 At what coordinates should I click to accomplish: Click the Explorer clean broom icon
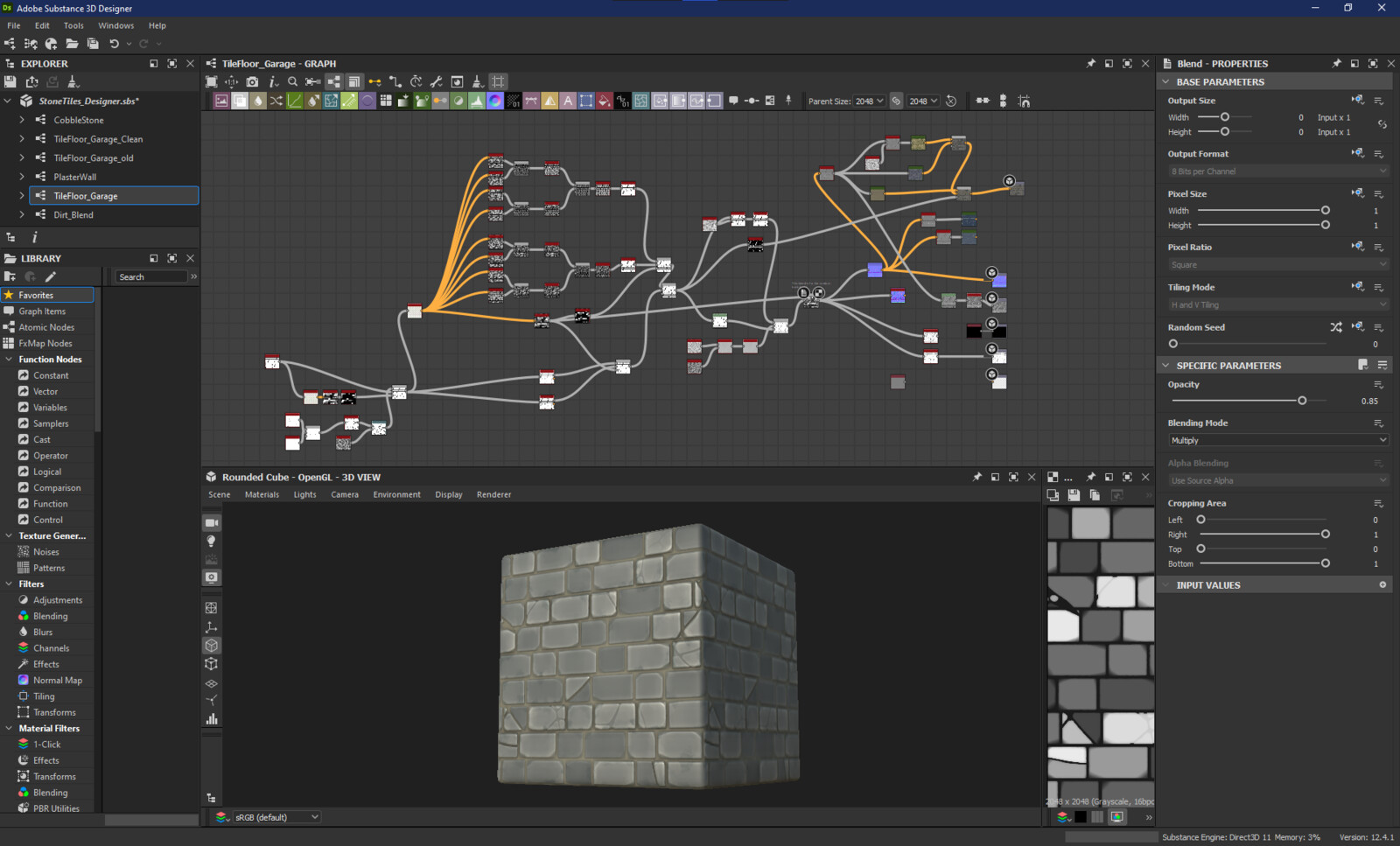(73, 81)
